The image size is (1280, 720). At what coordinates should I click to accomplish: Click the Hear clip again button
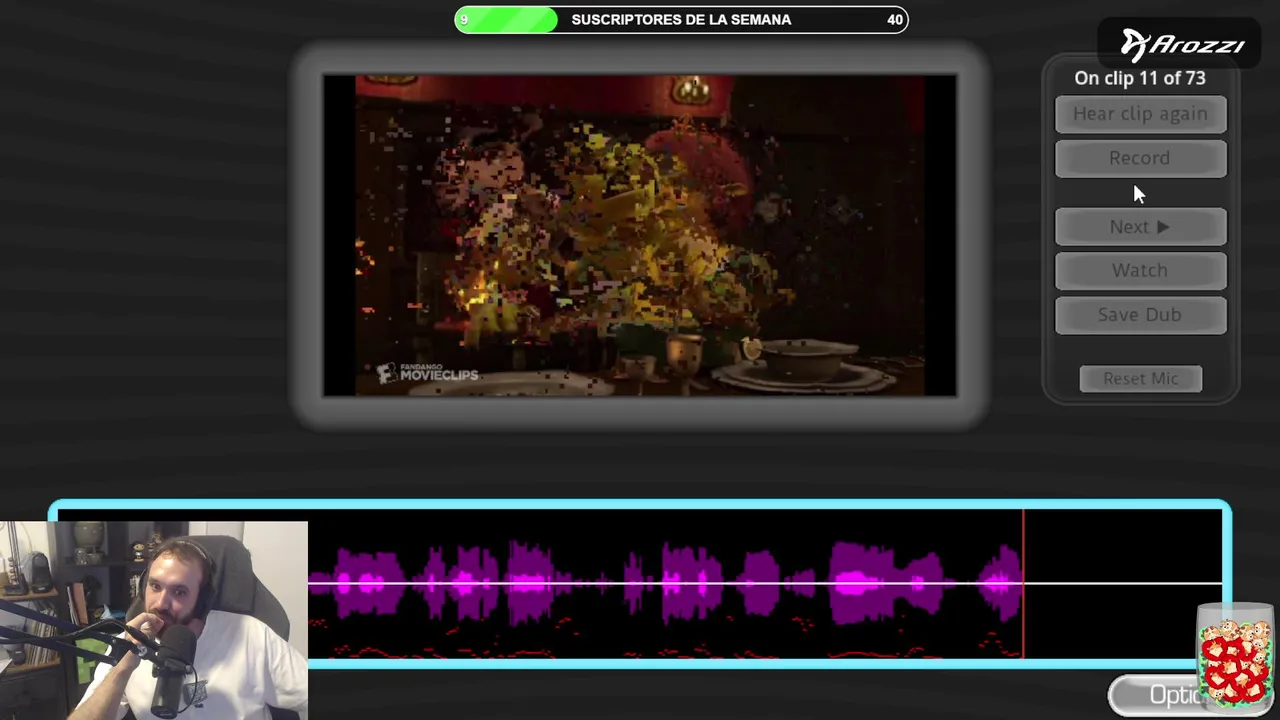click(x=1140, y=114)
